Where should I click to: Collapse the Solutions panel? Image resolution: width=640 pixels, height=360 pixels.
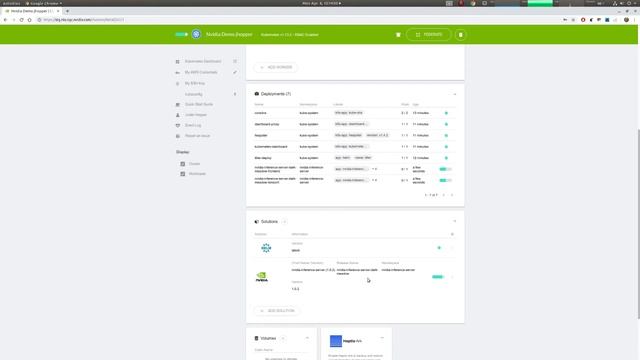455,222
